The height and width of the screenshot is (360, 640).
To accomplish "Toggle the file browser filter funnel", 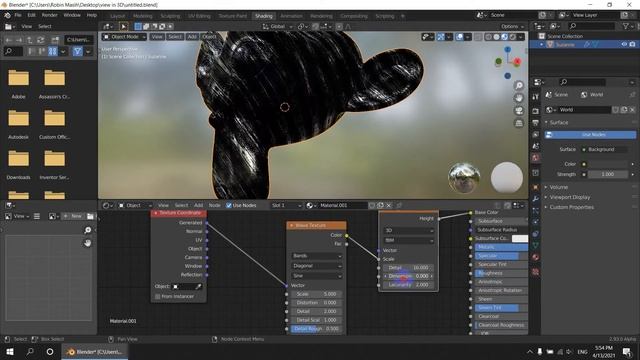I will point(77,51).
